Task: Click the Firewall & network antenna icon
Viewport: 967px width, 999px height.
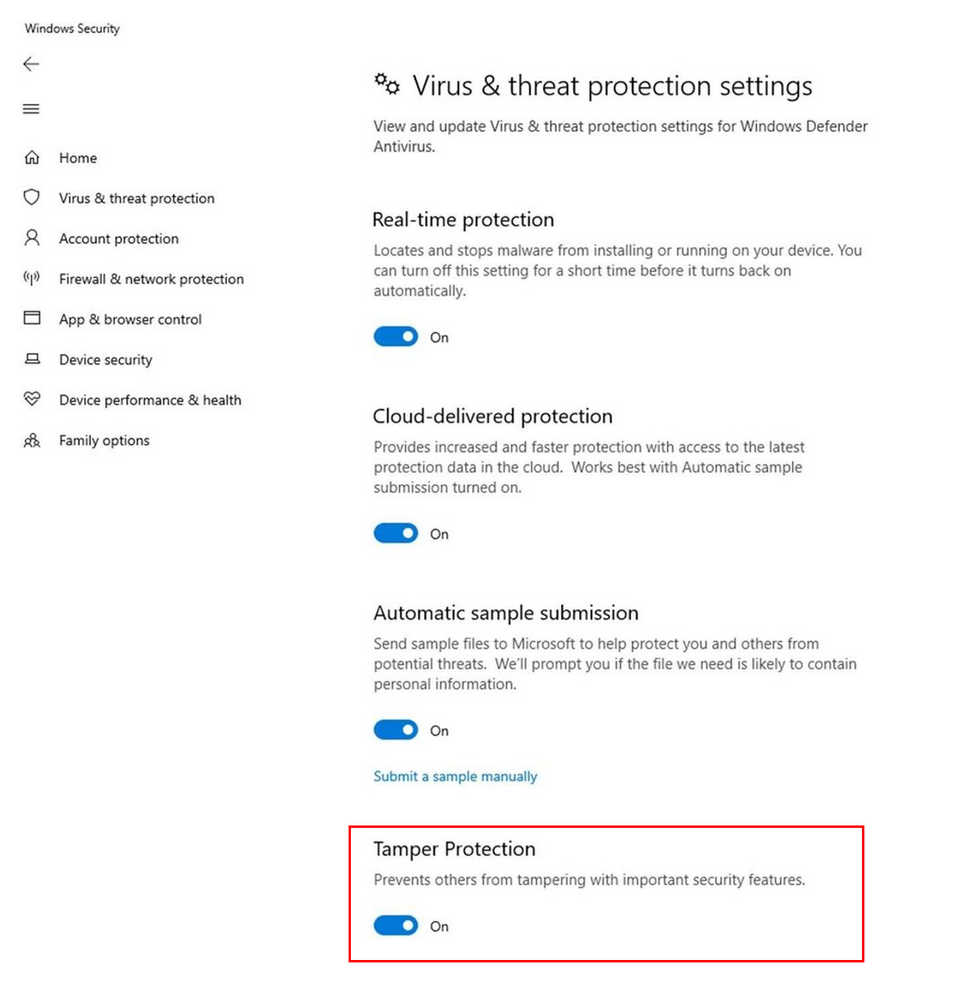Action: (32, 279)
